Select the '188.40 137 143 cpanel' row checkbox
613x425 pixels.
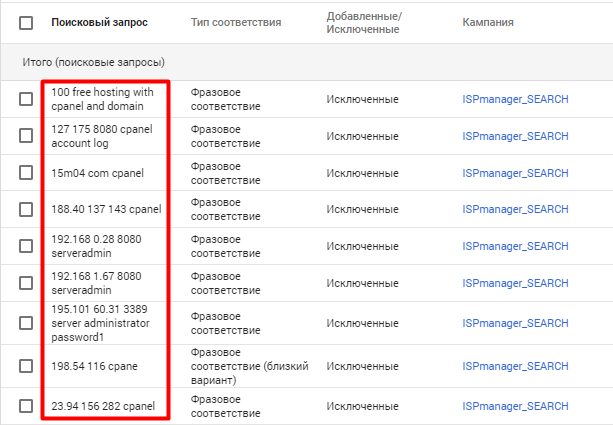pos(26,209)
